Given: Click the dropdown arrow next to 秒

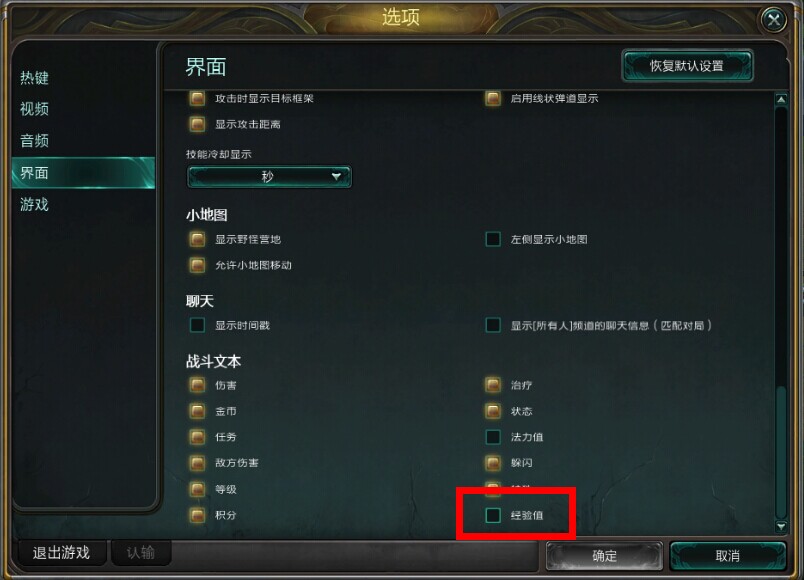Looking at the screenshot, I should 336,176.
